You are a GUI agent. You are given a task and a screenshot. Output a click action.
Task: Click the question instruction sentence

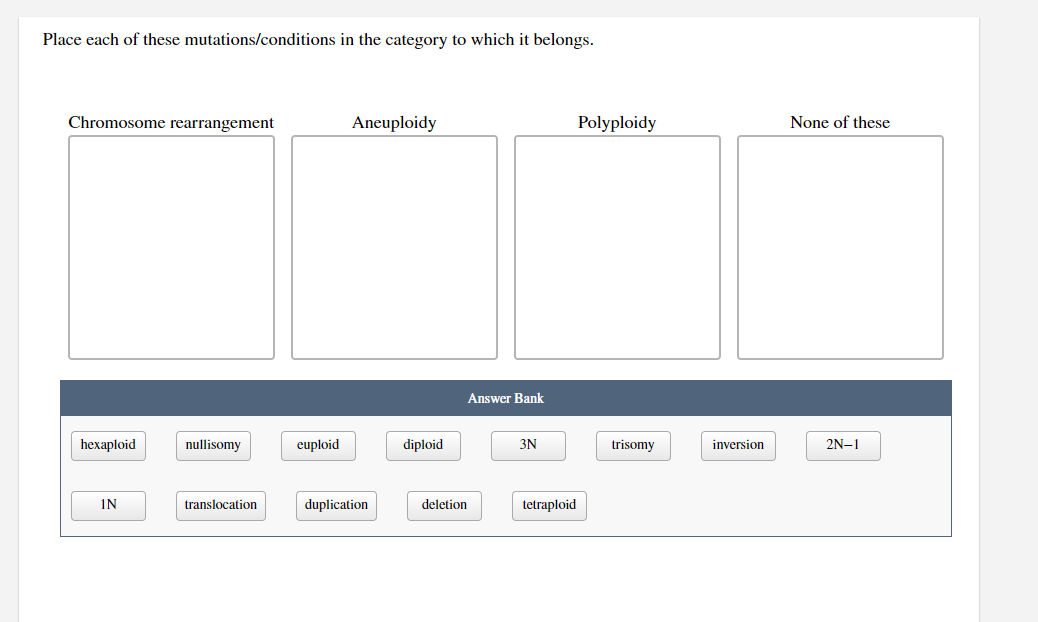[318, 40]
